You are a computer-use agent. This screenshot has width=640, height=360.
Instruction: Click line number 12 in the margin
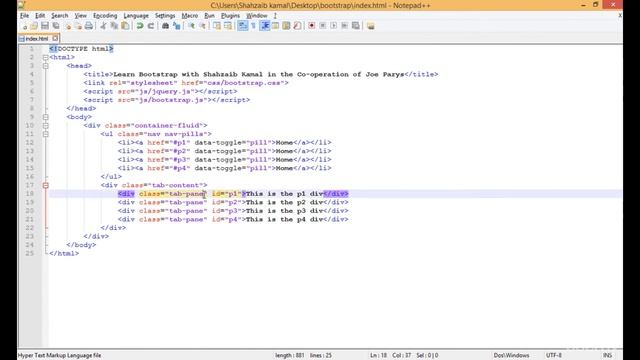point(29,143)
